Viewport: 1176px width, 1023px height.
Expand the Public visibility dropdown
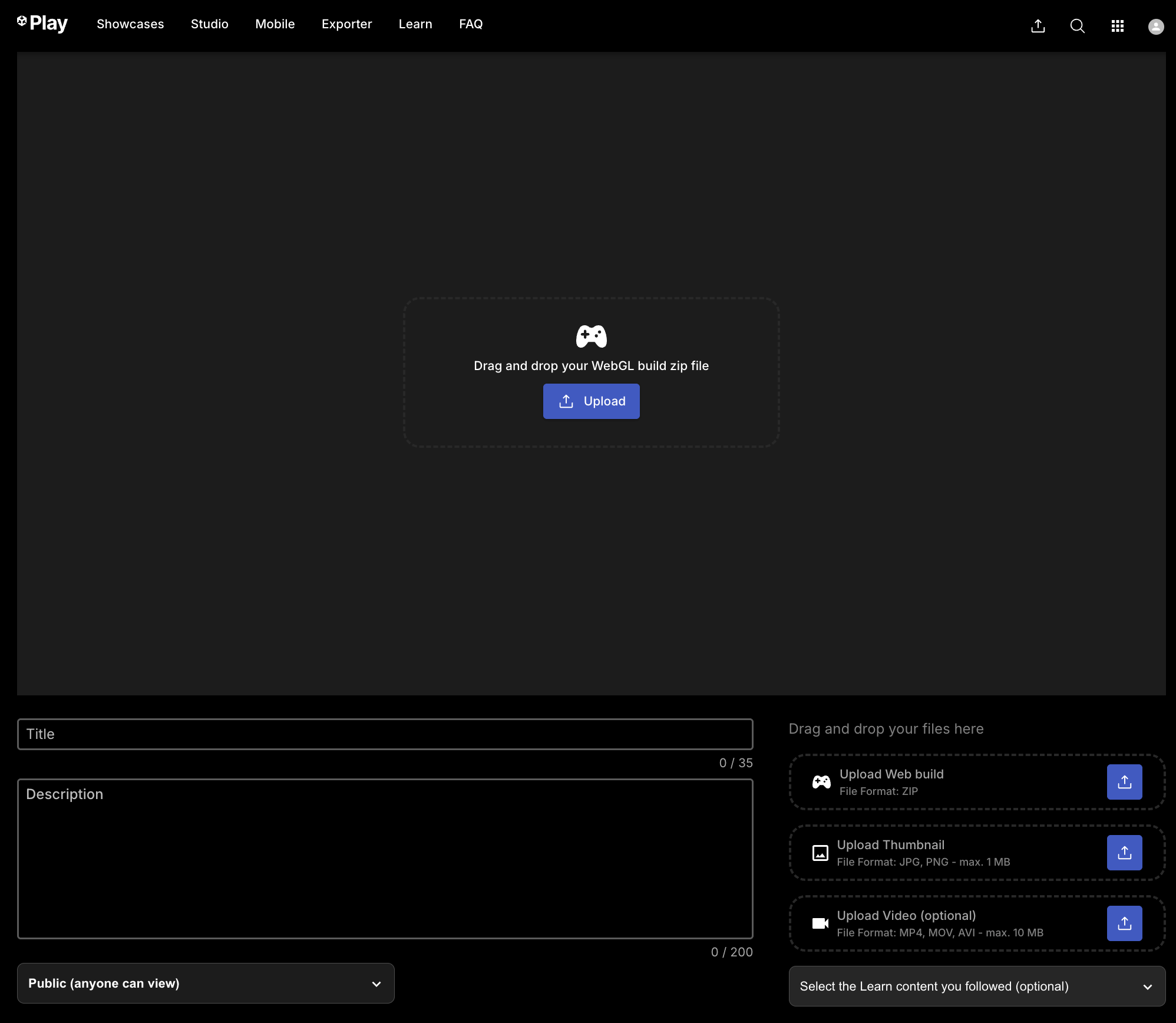click(x=206, y=983)
